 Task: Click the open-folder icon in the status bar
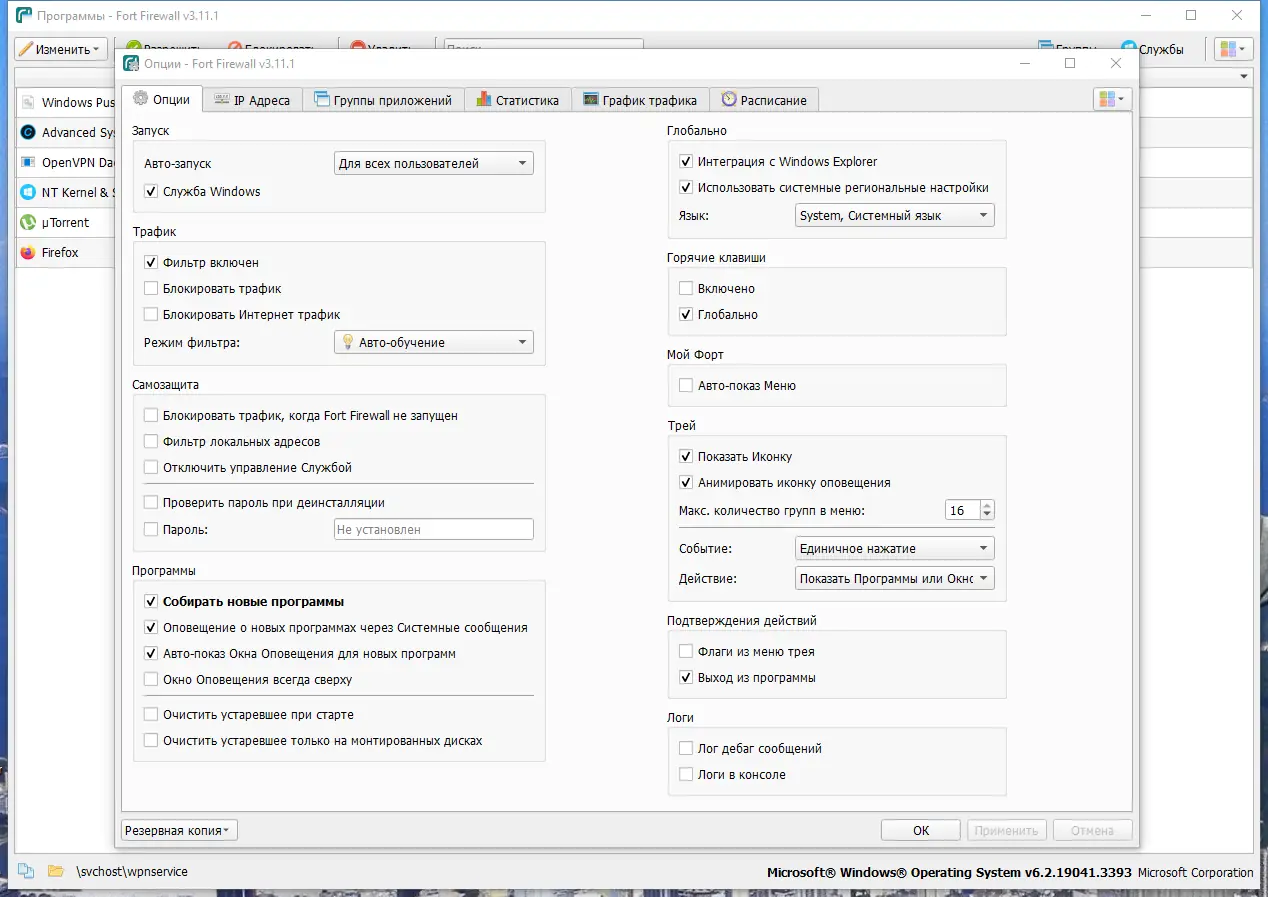56,871
